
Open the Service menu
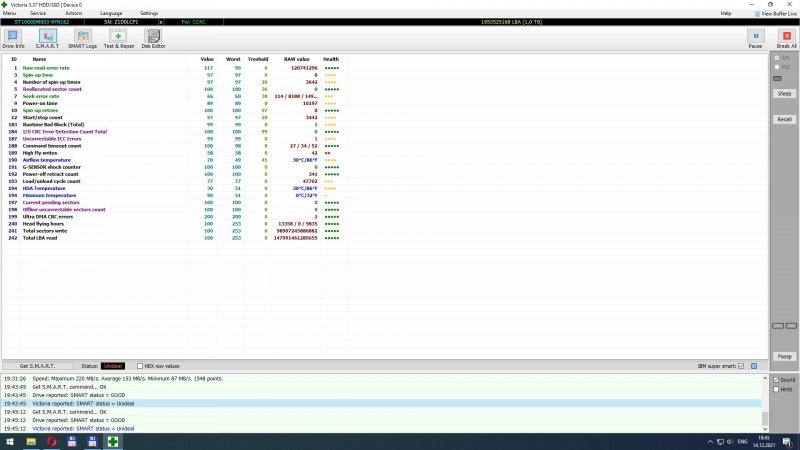(37, 13)
